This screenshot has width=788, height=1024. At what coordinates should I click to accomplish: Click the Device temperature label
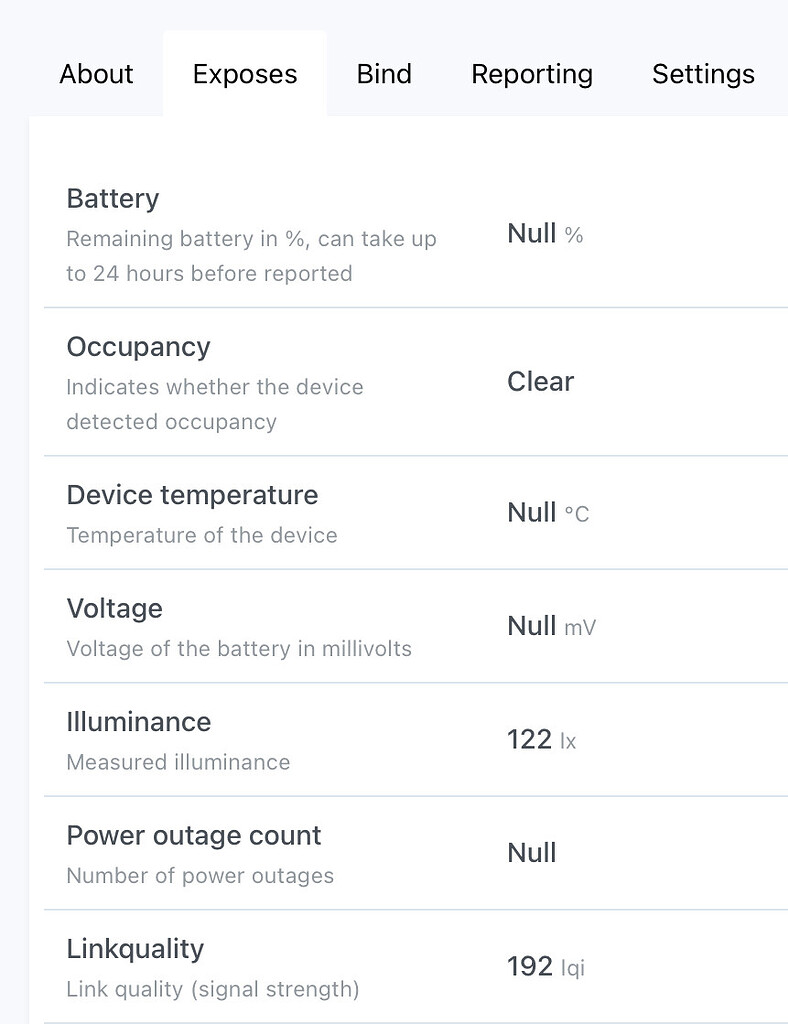(x=192, y=494)
